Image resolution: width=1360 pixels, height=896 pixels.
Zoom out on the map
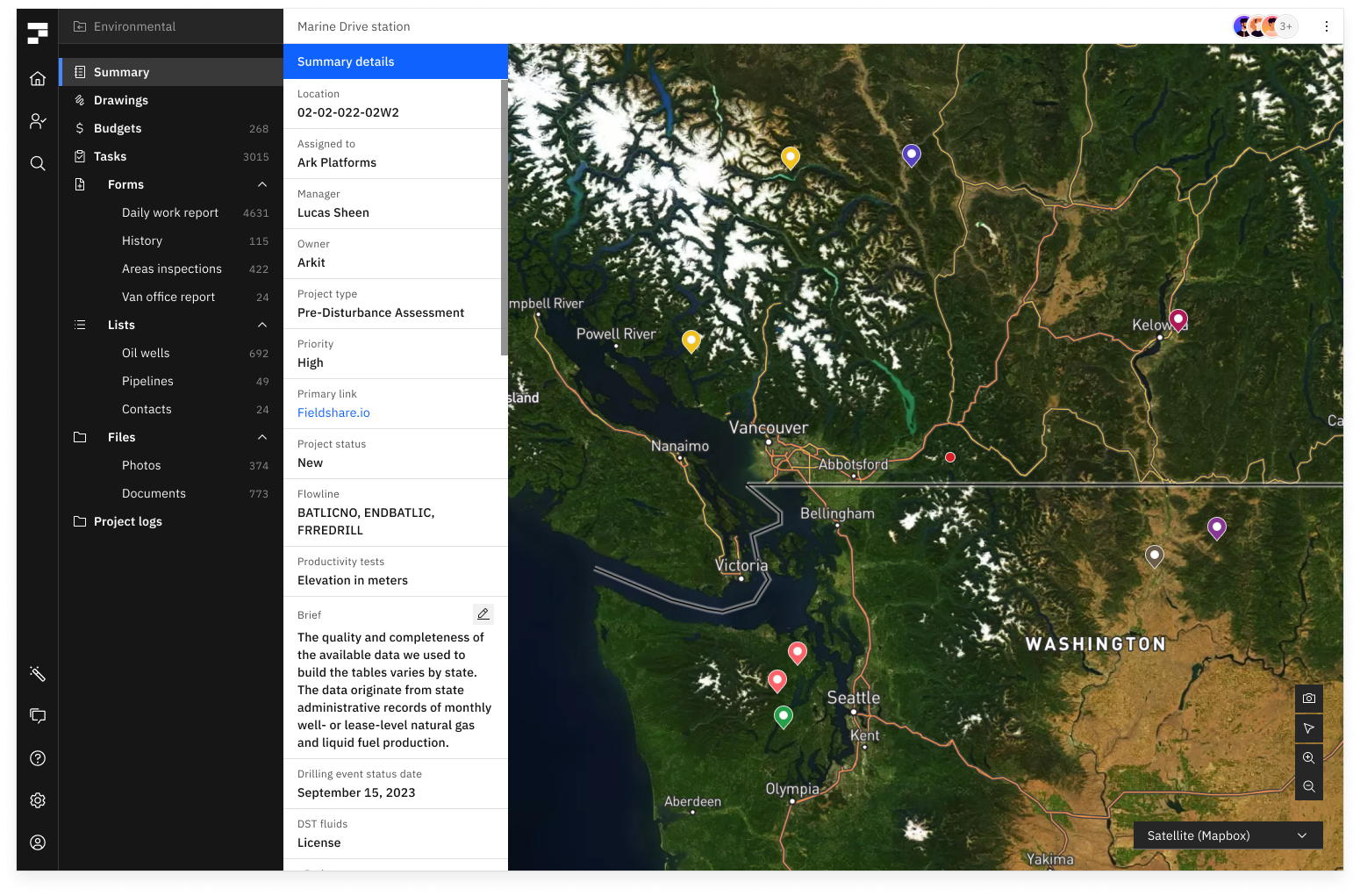click(1308, 786)
